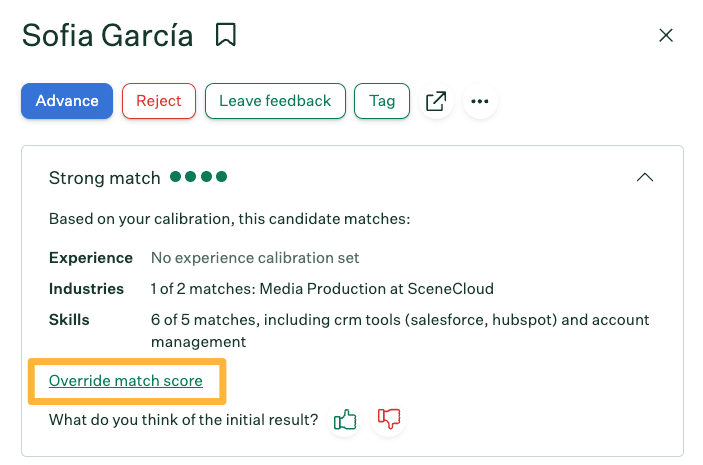Click 'What do you think of the initial result?'

183,420
